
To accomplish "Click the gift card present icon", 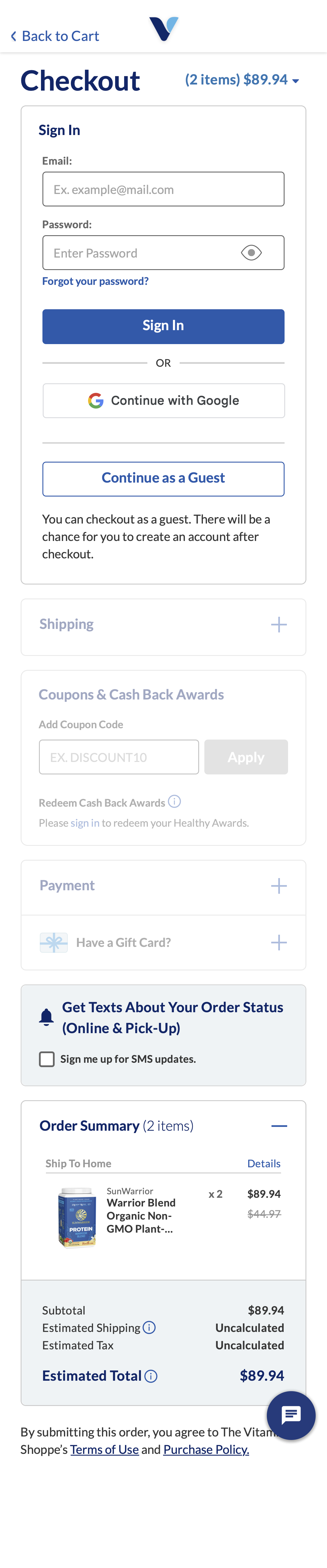I will tap(53, 942).
